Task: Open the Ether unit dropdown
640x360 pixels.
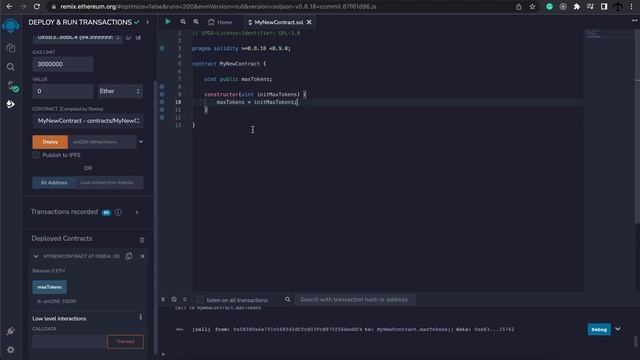Action: [x=120, y=91]
